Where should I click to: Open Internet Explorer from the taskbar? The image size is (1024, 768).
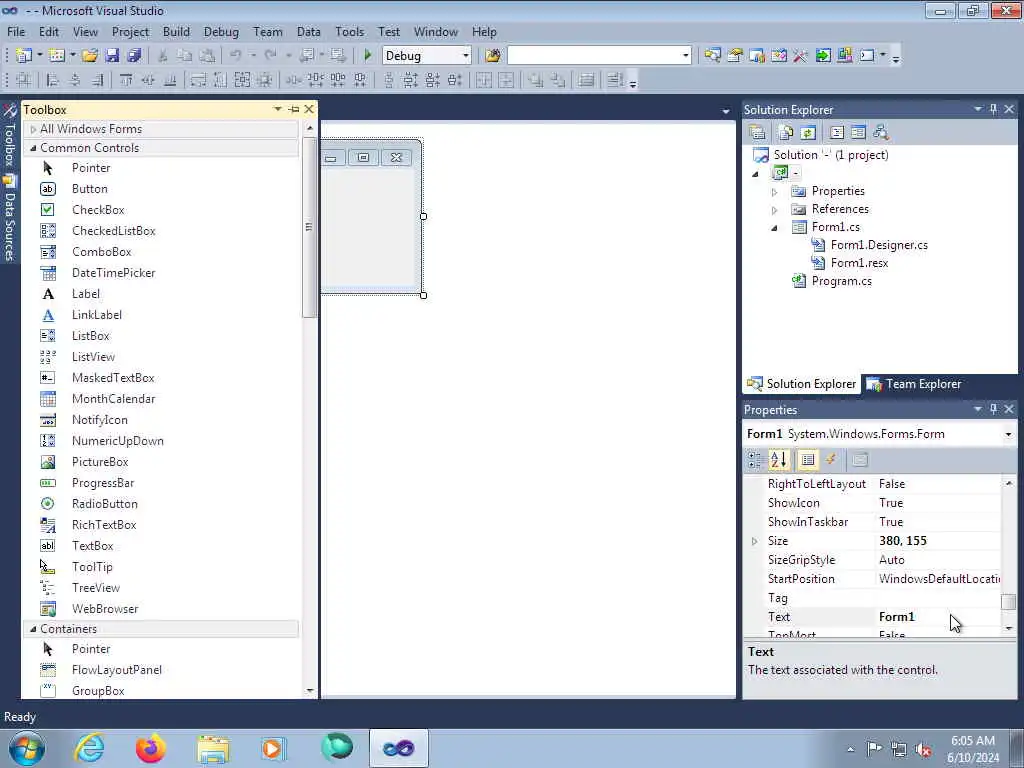click(x=89, y=748)
